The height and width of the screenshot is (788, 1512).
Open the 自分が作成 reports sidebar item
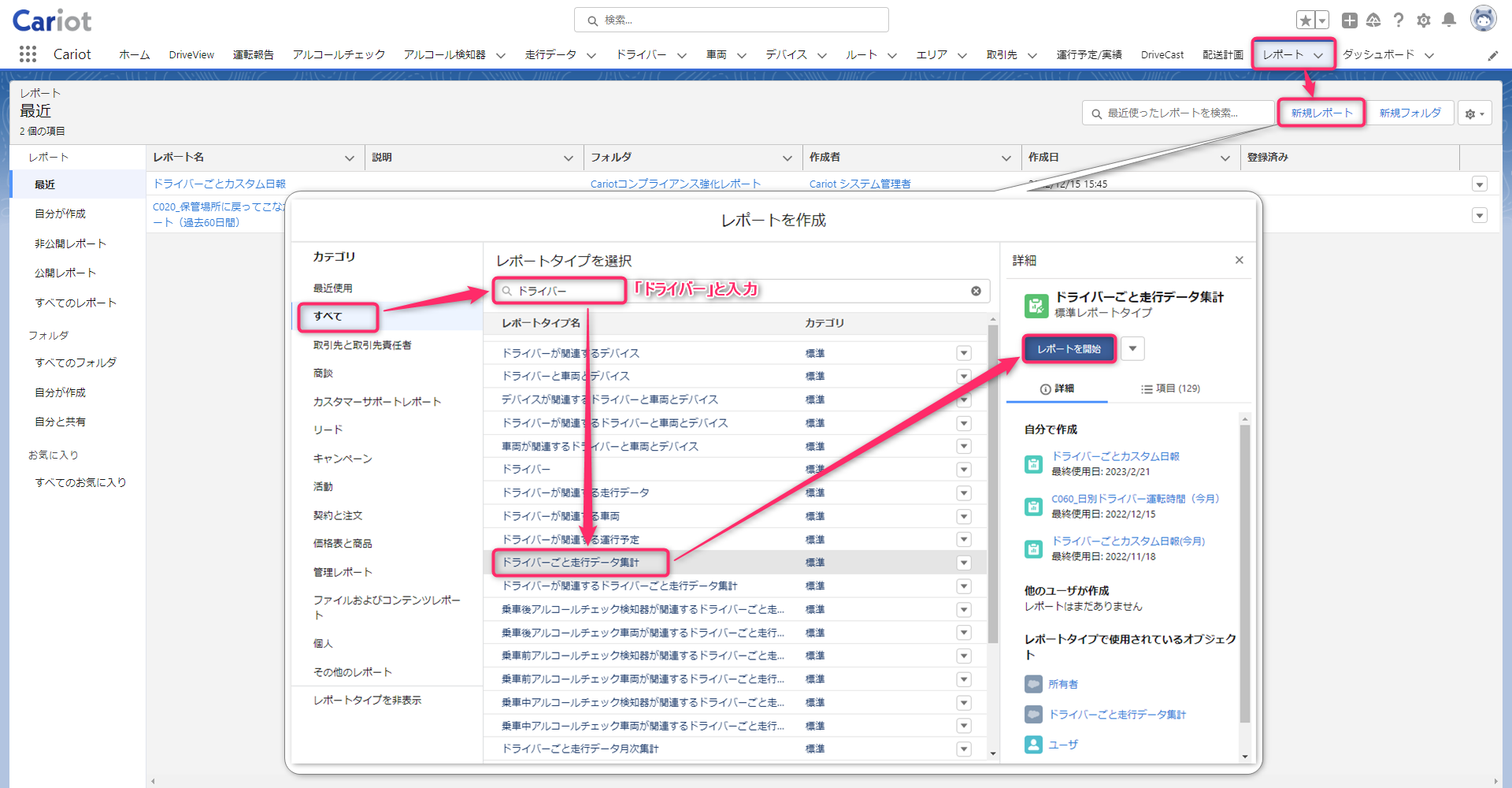(61, 214)
